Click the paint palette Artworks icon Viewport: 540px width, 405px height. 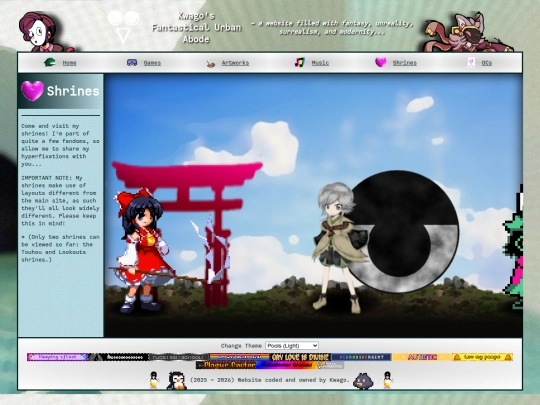coord(211,63)
